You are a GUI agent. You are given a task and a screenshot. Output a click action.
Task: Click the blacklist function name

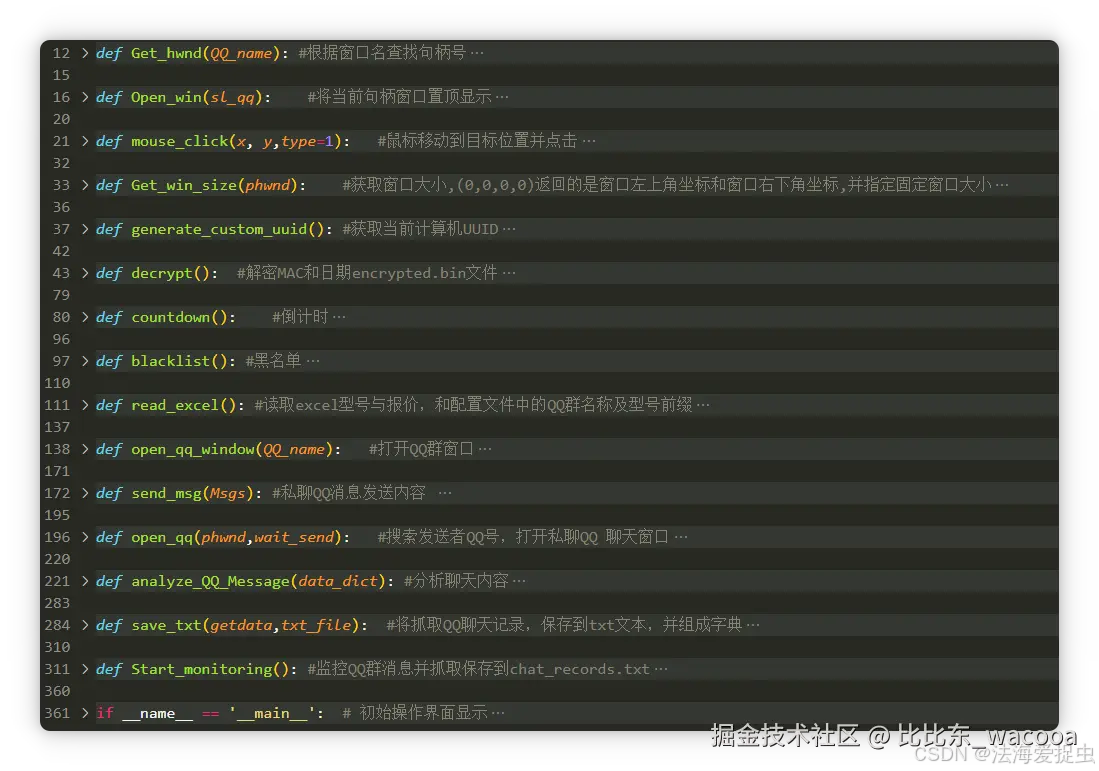[x=170, y=361]
